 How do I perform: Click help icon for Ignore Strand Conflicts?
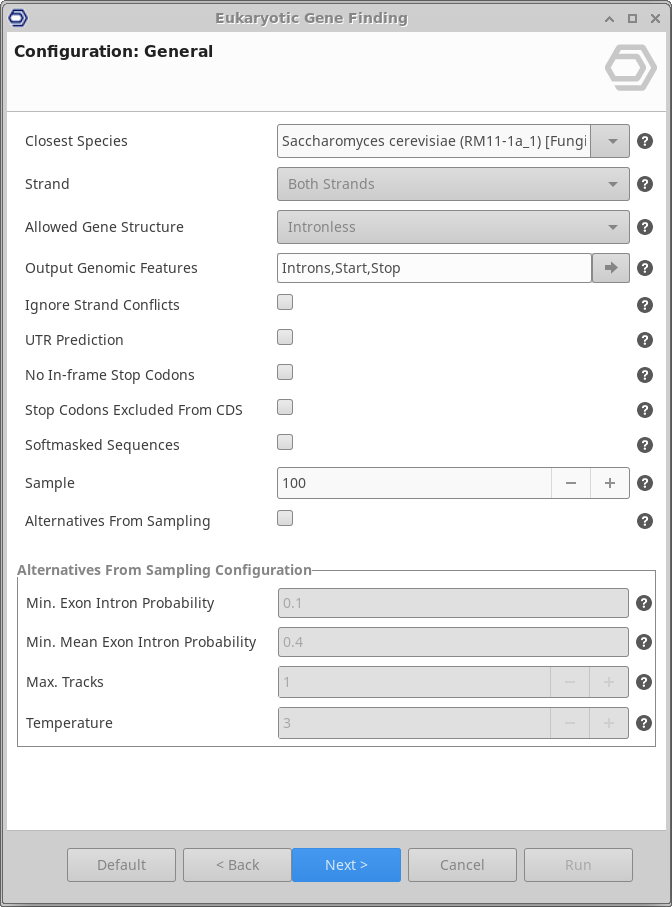point(645,305)
